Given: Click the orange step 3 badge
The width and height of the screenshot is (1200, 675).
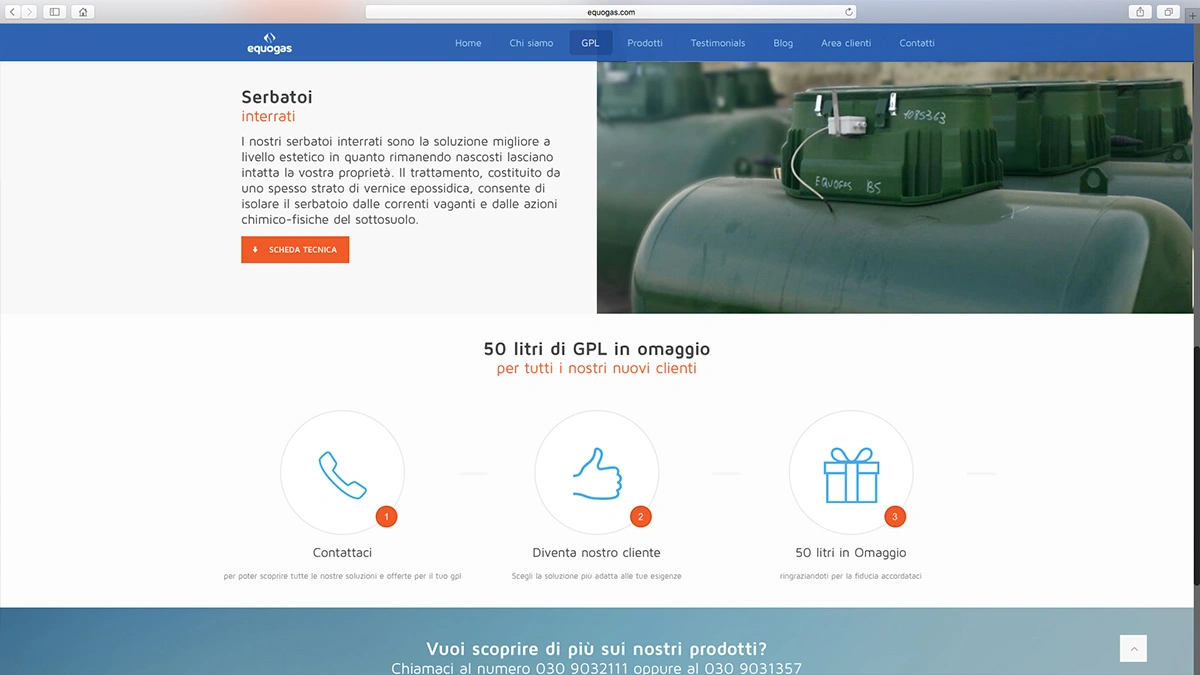Looking at the screenshot, I should (895, 517).
